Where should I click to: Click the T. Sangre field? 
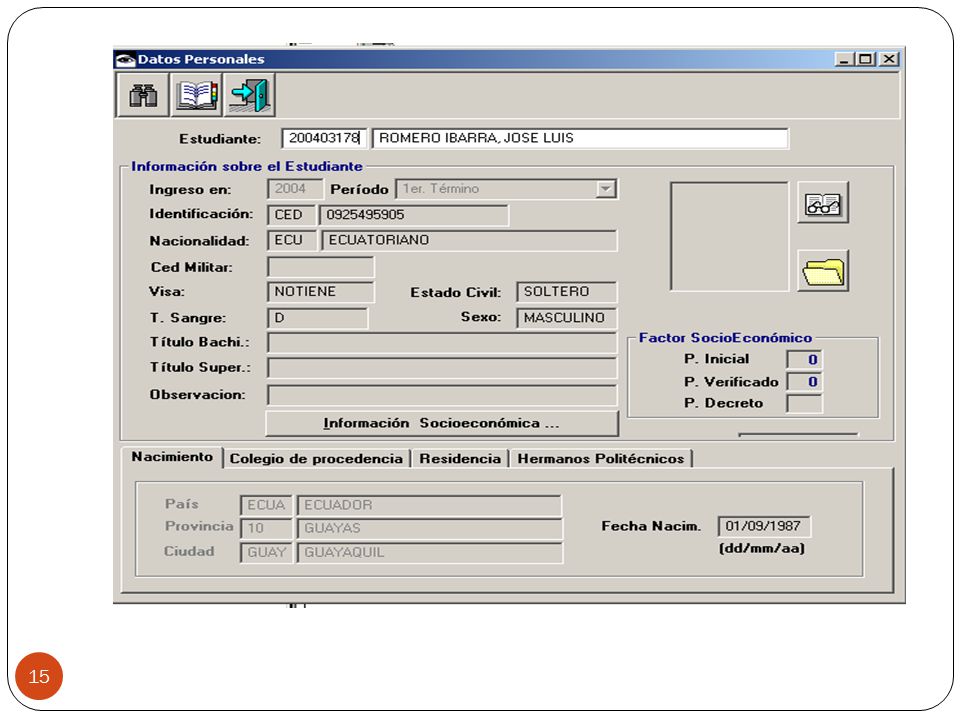click(x=317, y=318)
